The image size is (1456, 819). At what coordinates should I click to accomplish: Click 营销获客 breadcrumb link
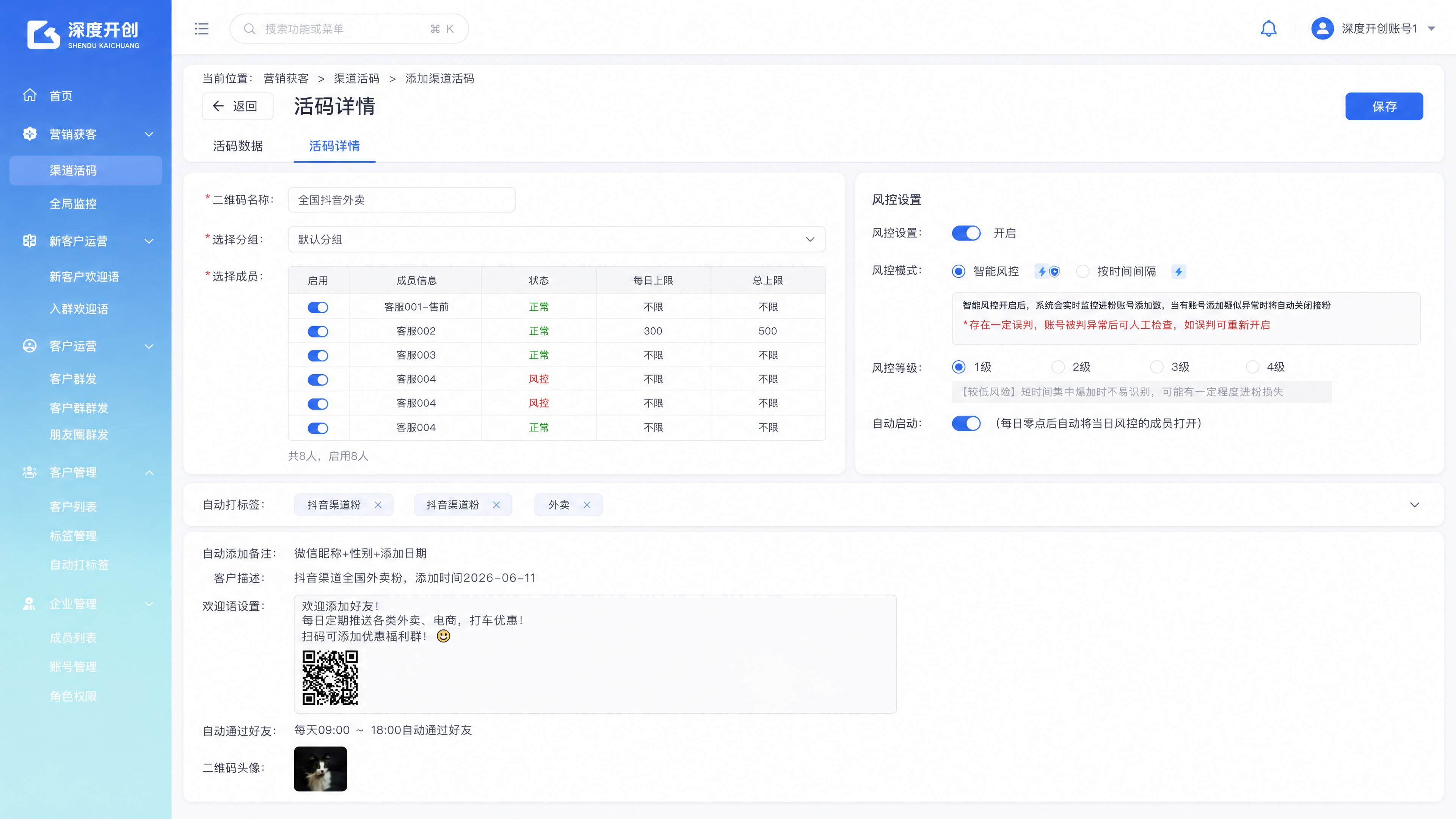(286, 78)
